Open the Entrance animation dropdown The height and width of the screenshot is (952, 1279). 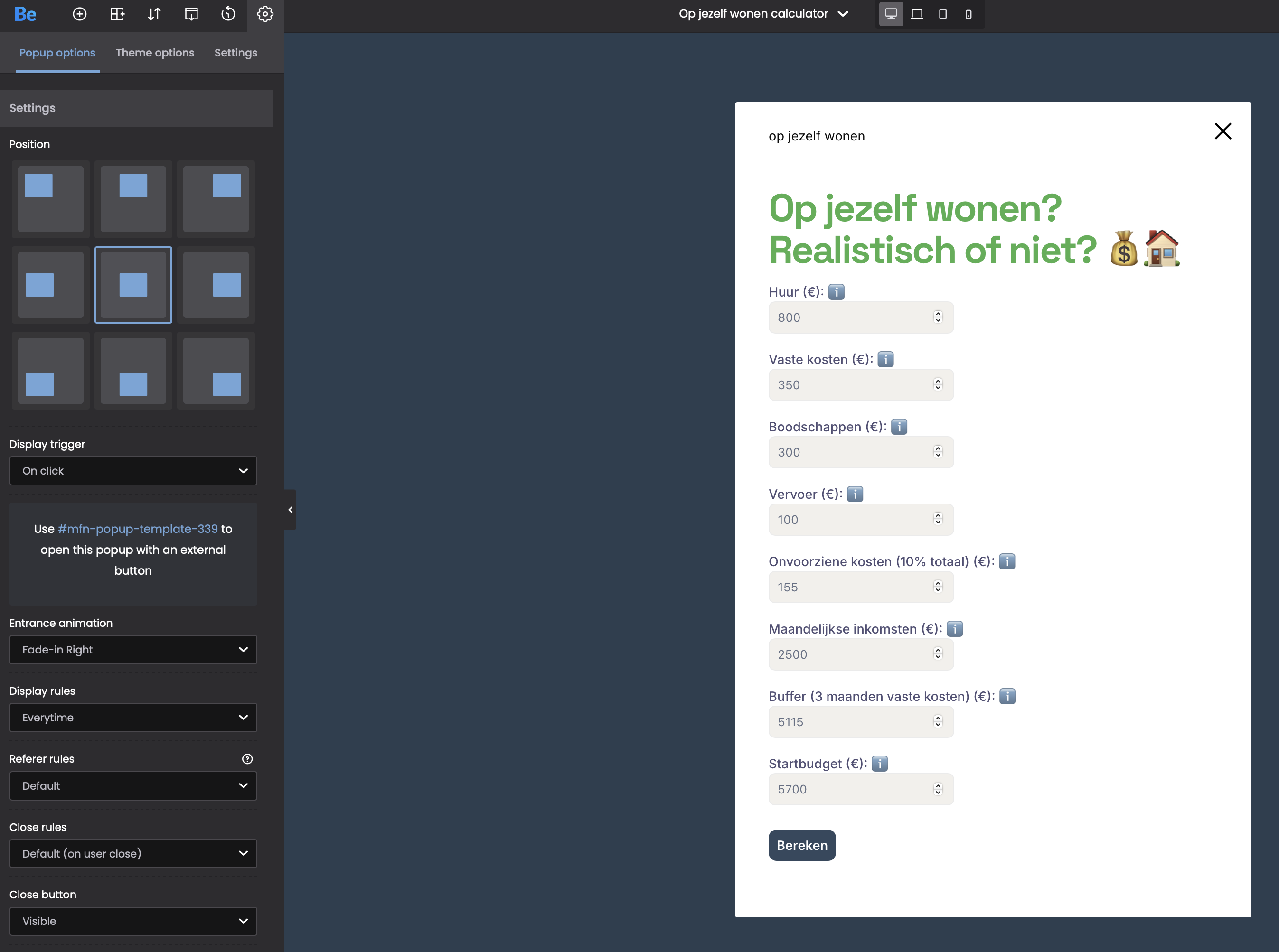[133, 650]
